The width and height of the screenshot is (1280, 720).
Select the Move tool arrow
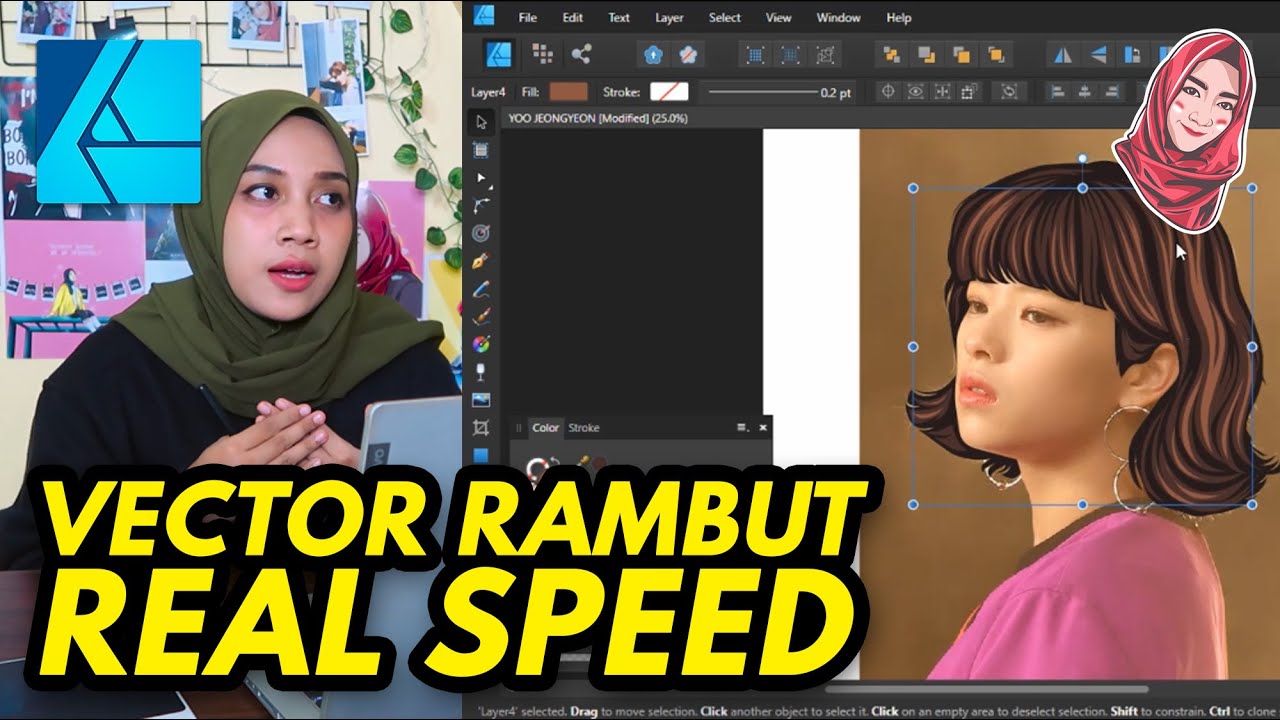click(481, 123)
